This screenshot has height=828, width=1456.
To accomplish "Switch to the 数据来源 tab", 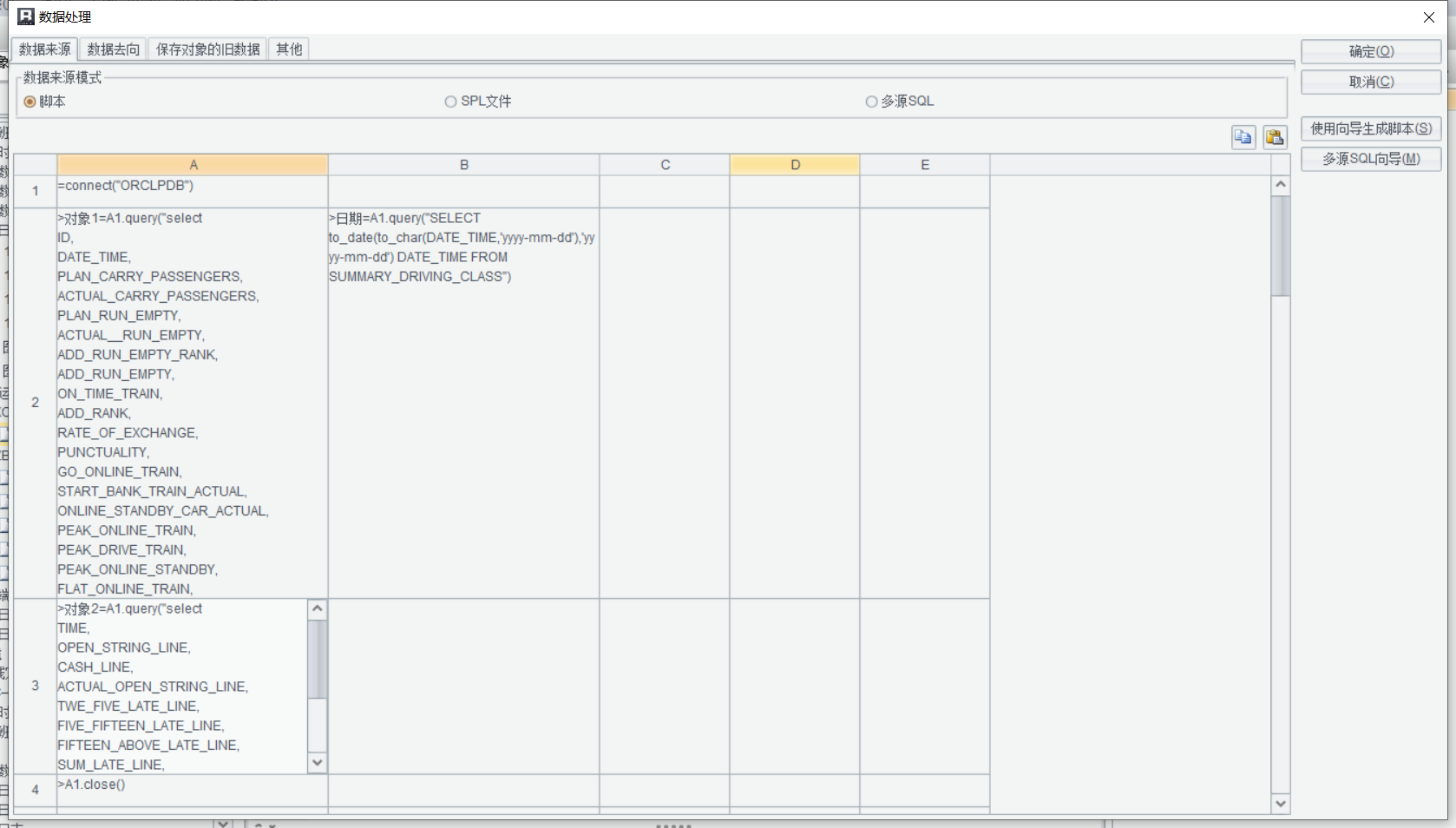I will [x=45, y=49].
